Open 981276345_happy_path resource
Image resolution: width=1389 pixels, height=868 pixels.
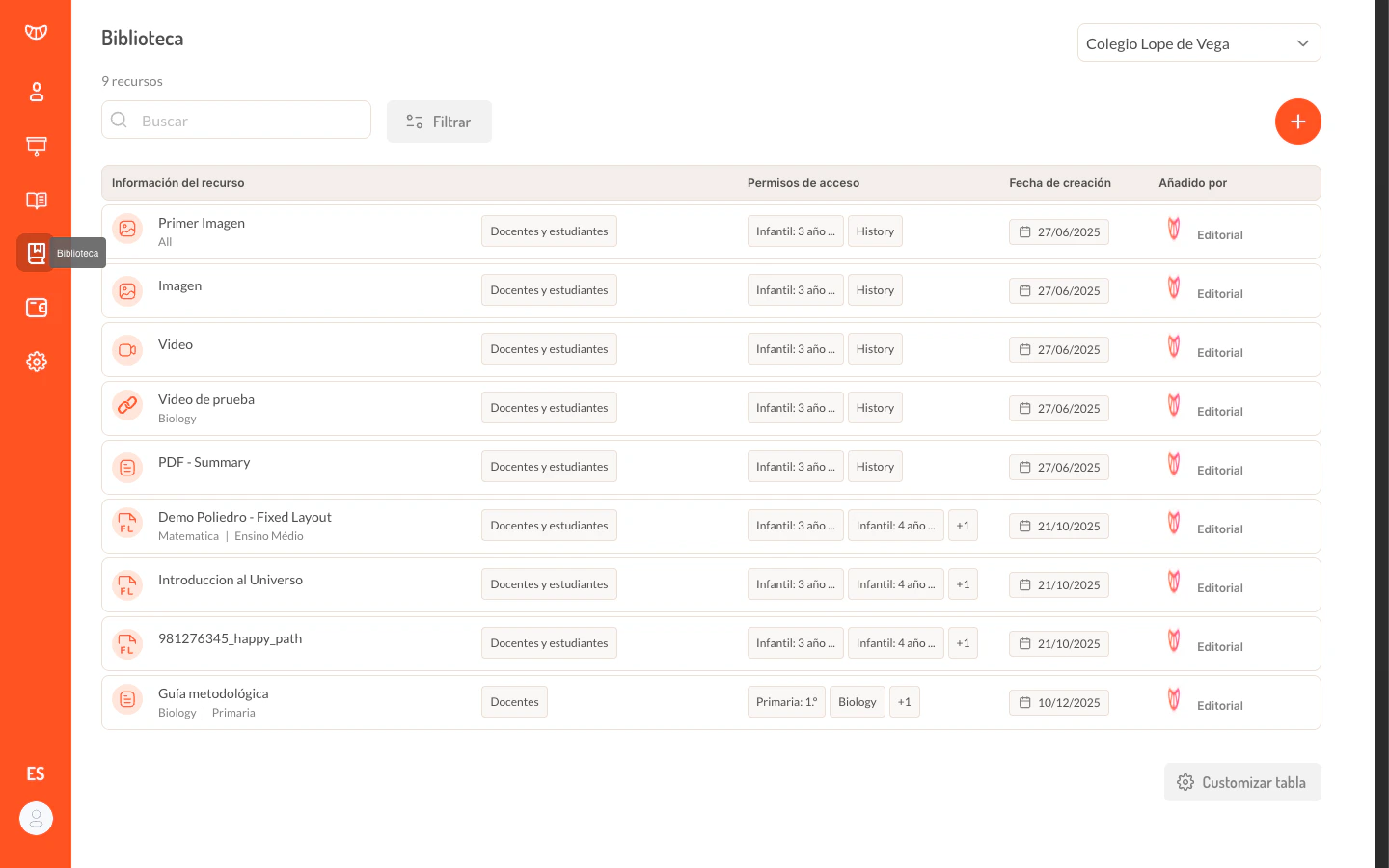(230, 638)
